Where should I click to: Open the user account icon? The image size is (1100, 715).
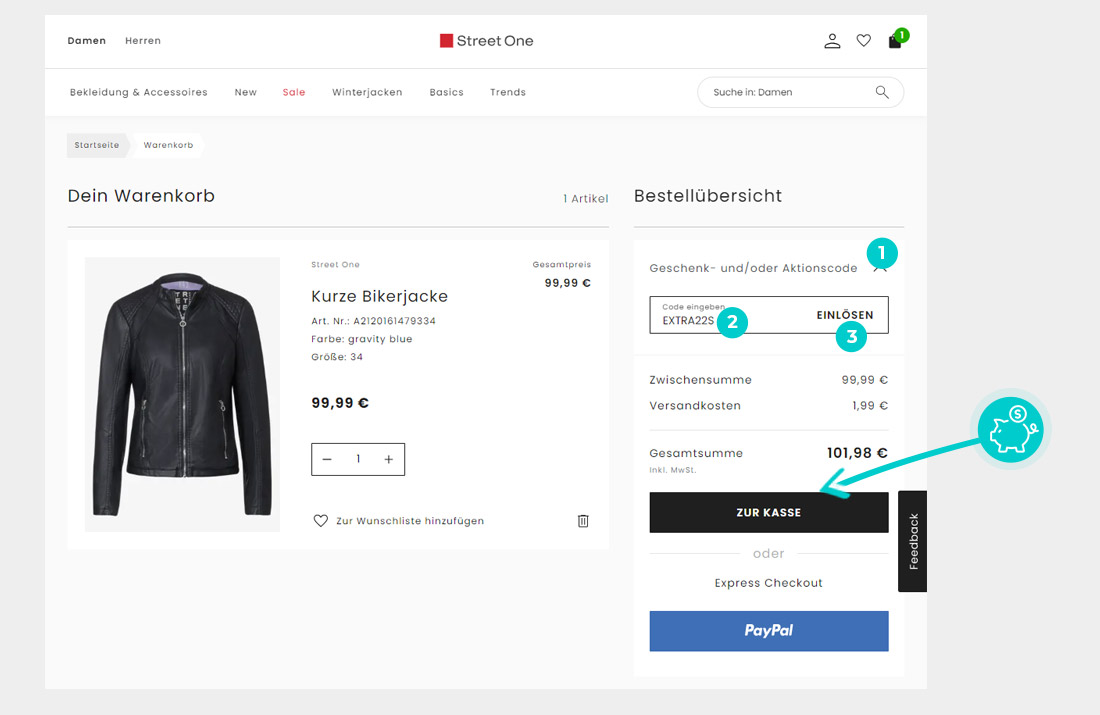point(832,41)
